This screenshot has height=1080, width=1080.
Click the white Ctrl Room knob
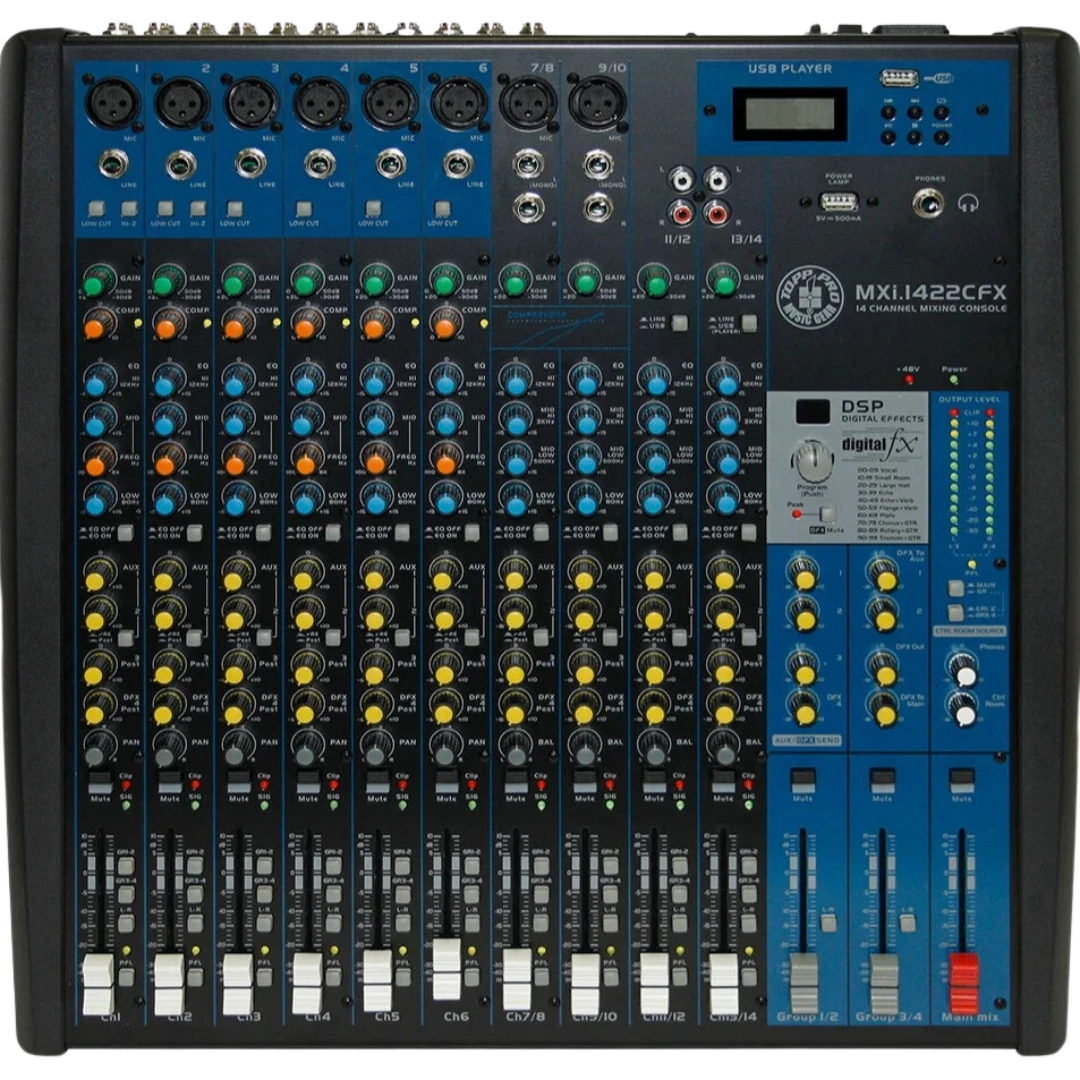pos(964,713)
